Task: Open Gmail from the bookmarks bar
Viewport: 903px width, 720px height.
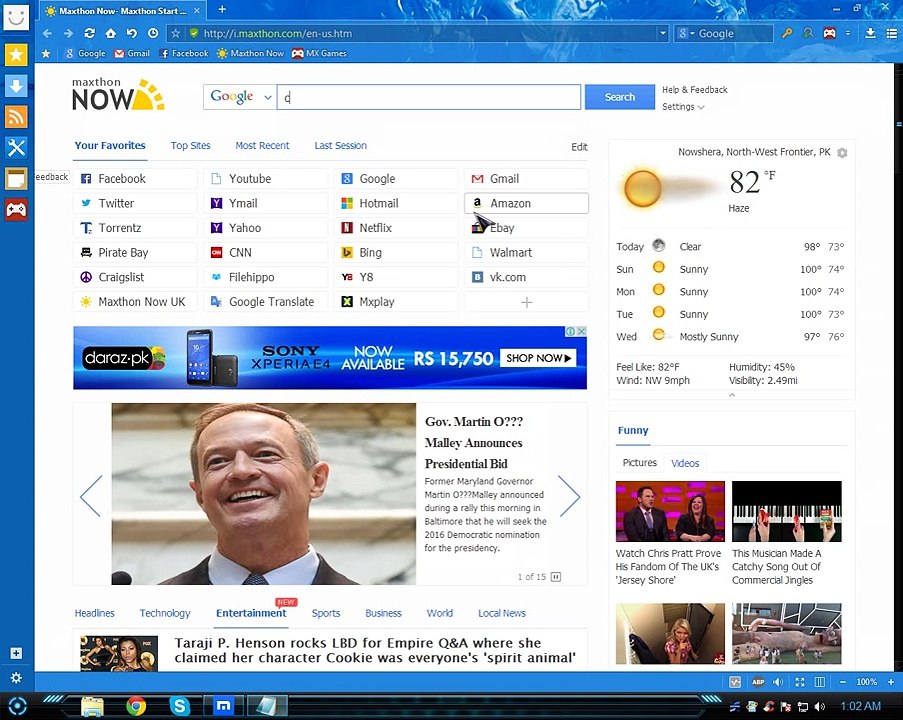Action: (132, 54)
